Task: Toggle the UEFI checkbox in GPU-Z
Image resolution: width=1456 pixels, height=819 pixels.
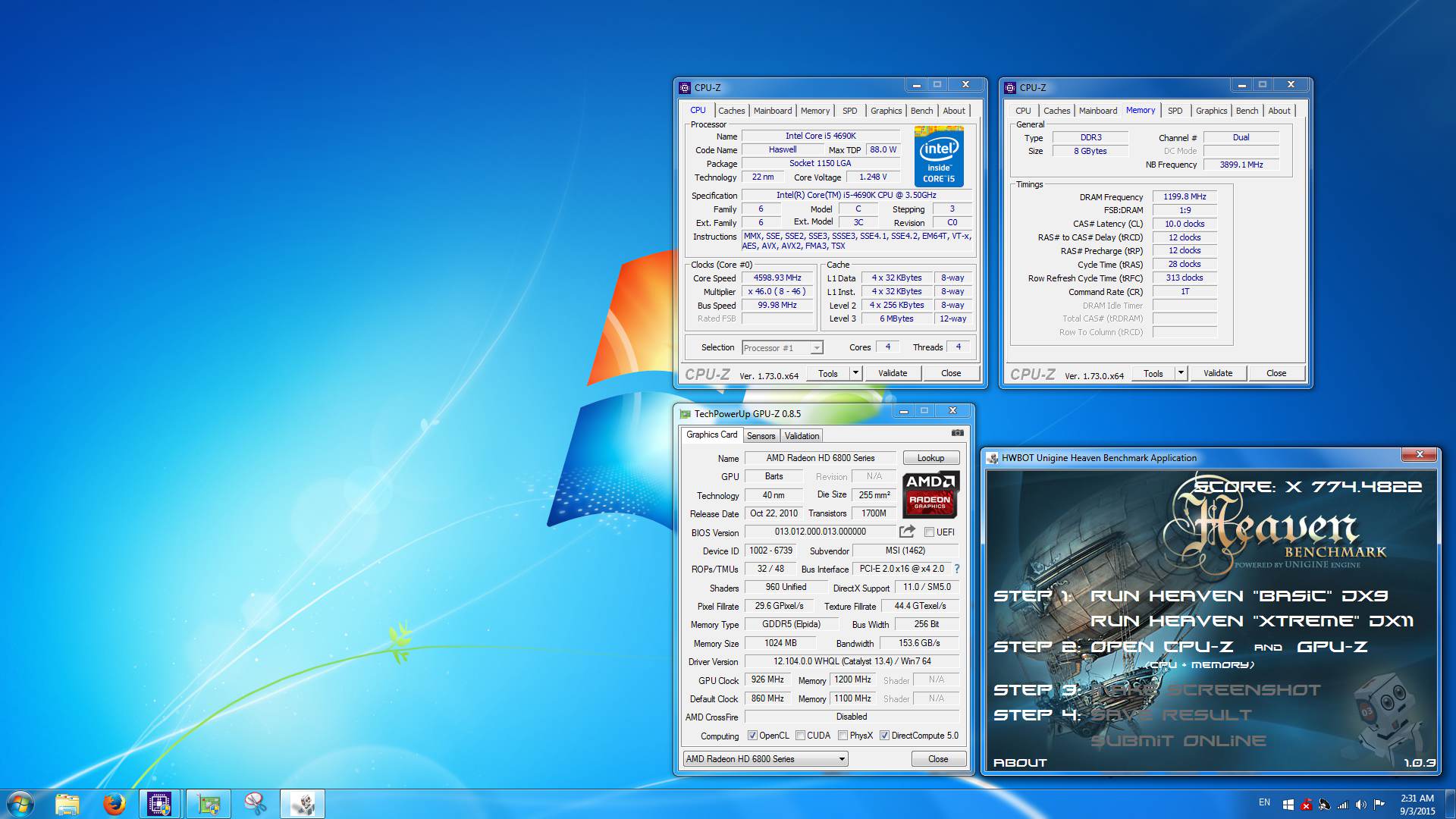Action: pos(929,532)
